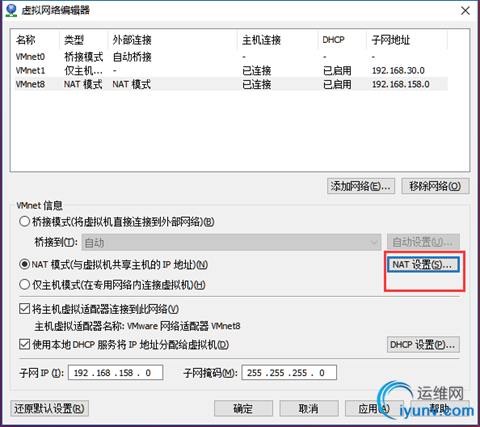Image resolution: width=480 pixels, height=427 pixels.
Task: Open NAT 设置(S)... button
Action: (x=423, y=265)
